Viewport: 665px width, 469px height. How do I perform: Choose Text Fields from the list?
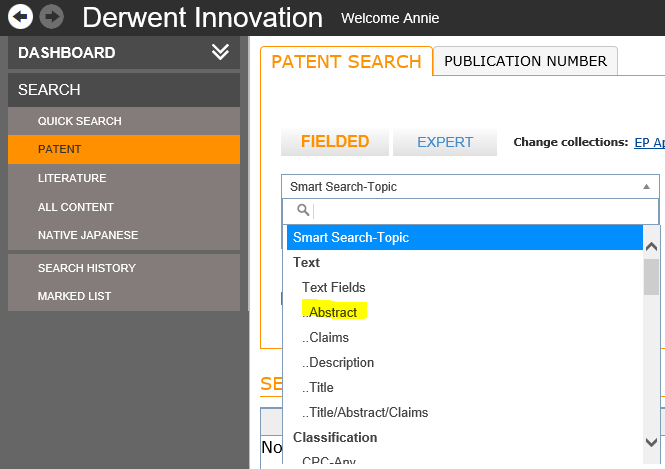click(x=333, y=288)
